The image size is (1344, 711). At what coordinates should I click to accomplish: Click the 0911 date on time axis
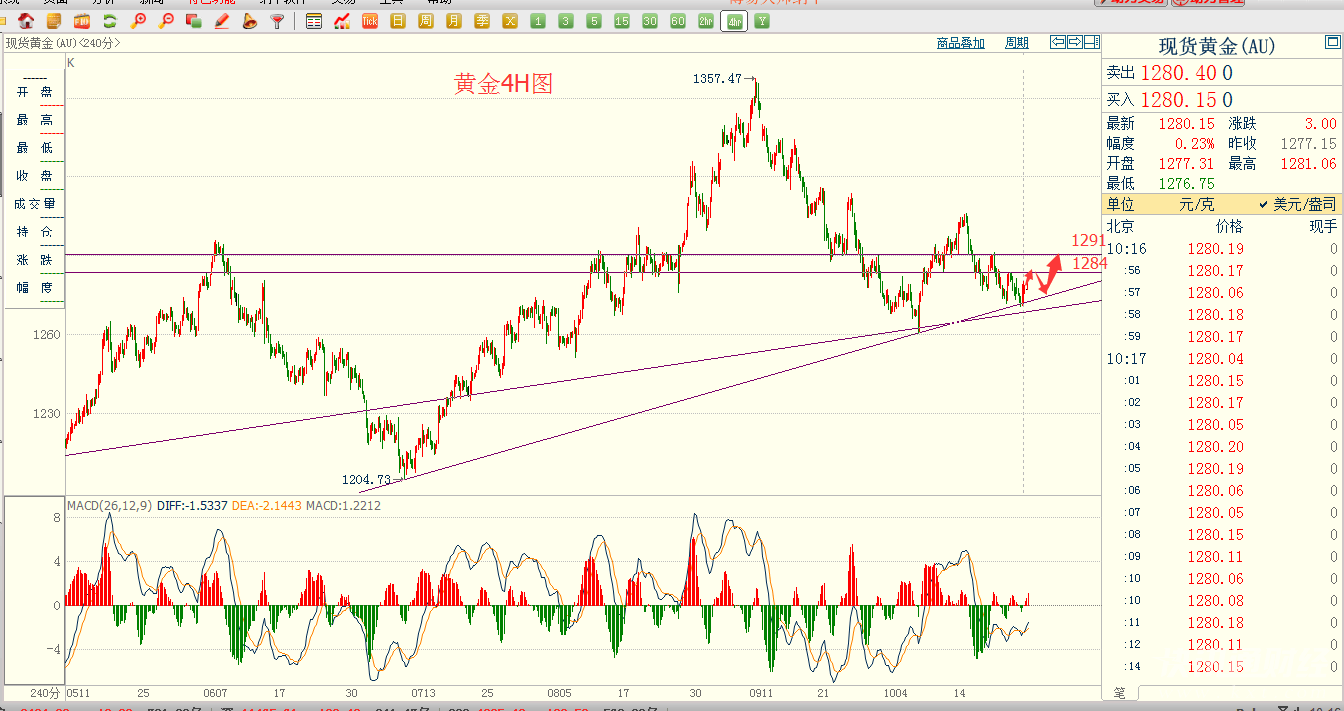coord(761,693)
